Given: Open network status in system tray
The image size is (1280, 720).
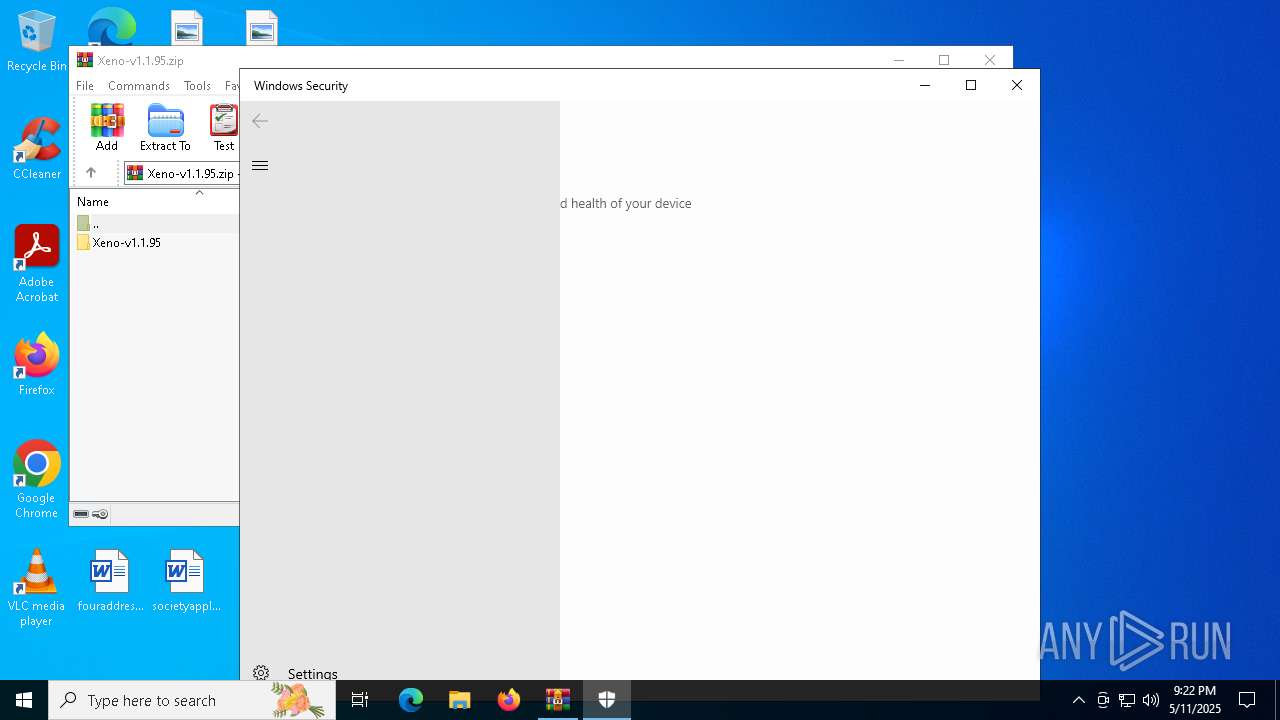Looking at the screenshot, I should click(x=1127, y=700).
